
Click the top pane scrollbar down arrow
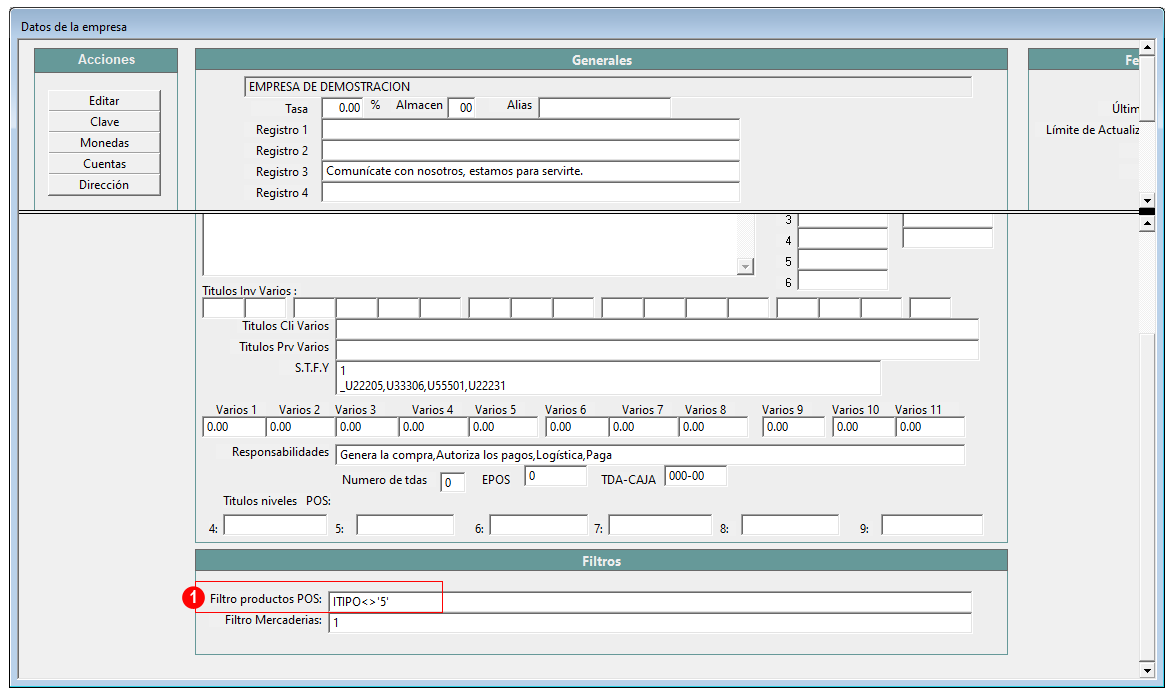click(x=1146, y=200)
